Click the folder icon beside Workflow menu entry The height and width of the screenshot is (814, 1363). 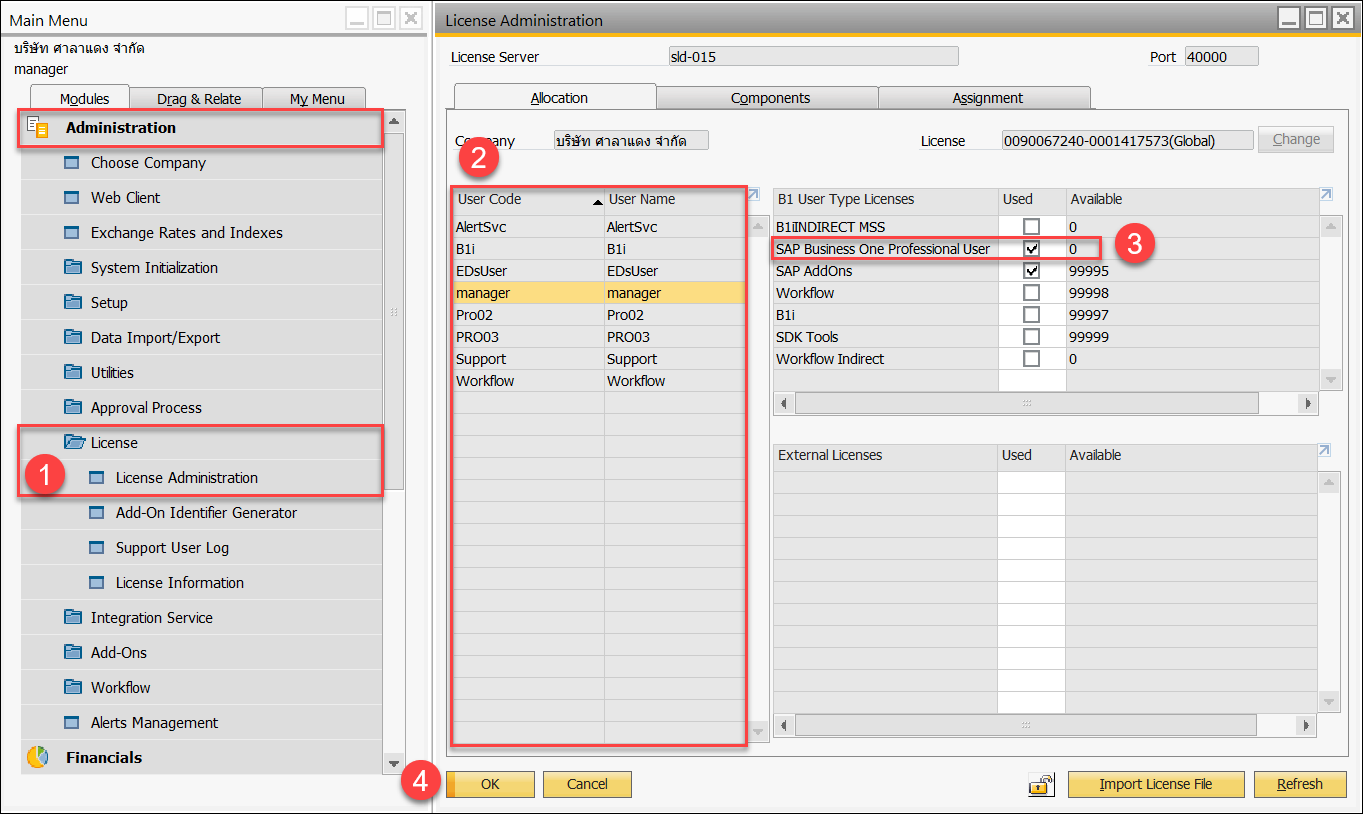72,687
